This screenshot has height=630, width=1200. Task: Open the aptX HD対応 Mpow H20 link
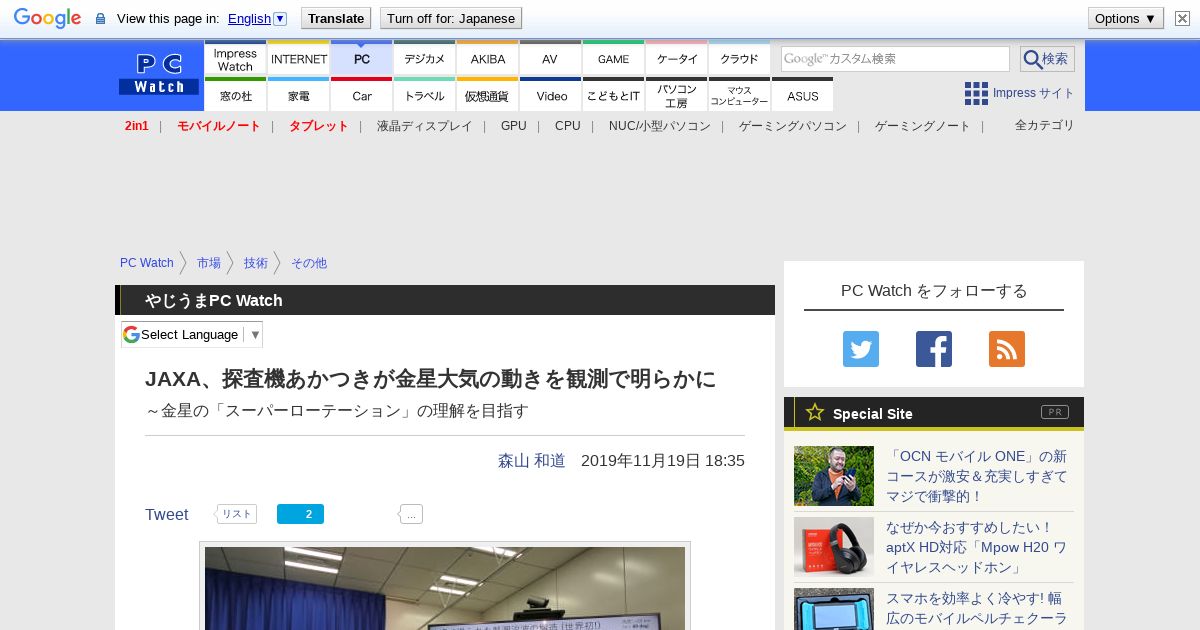pos(976,547)
